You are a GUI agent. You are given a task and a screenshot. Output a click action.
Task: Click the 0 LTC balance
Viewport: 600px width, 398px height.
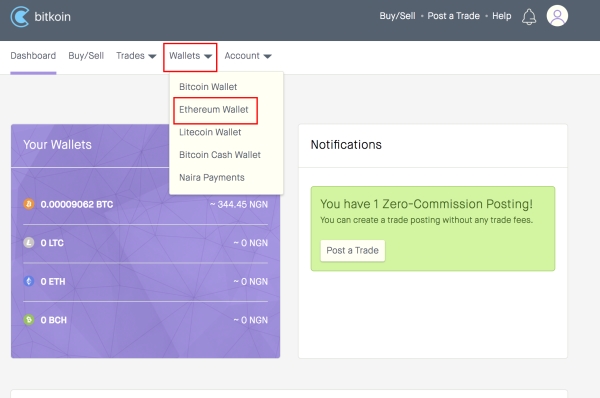click(52, 243)
